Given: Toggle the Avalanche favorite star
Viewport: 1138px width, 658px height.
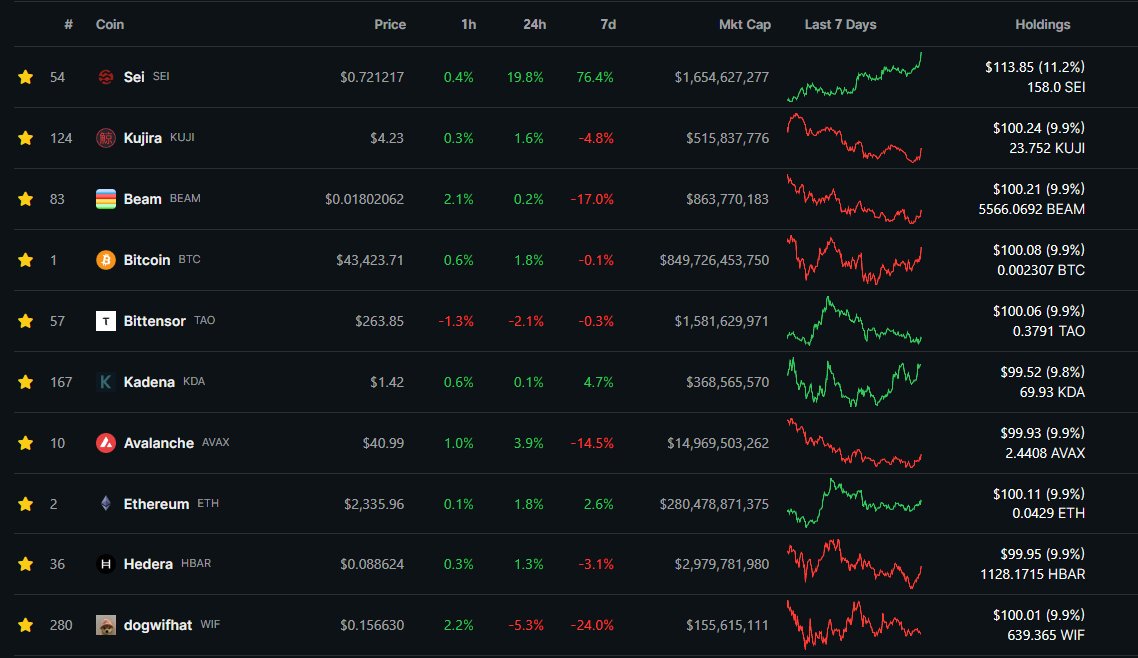Looking at the screenshot, I should (x=25, y=443).
